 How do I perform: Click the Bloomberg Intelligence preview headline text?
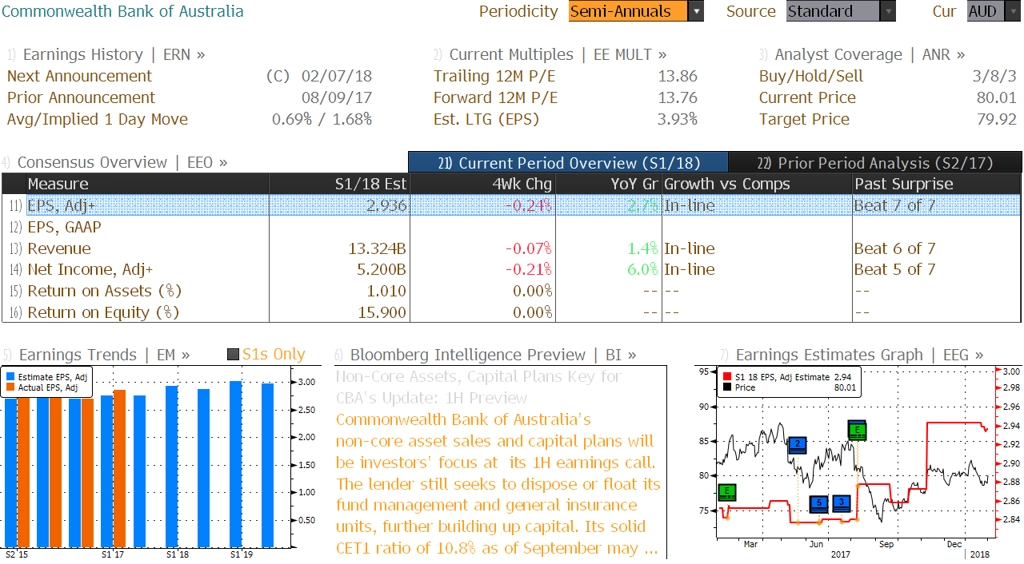click(x=479, y=386)
